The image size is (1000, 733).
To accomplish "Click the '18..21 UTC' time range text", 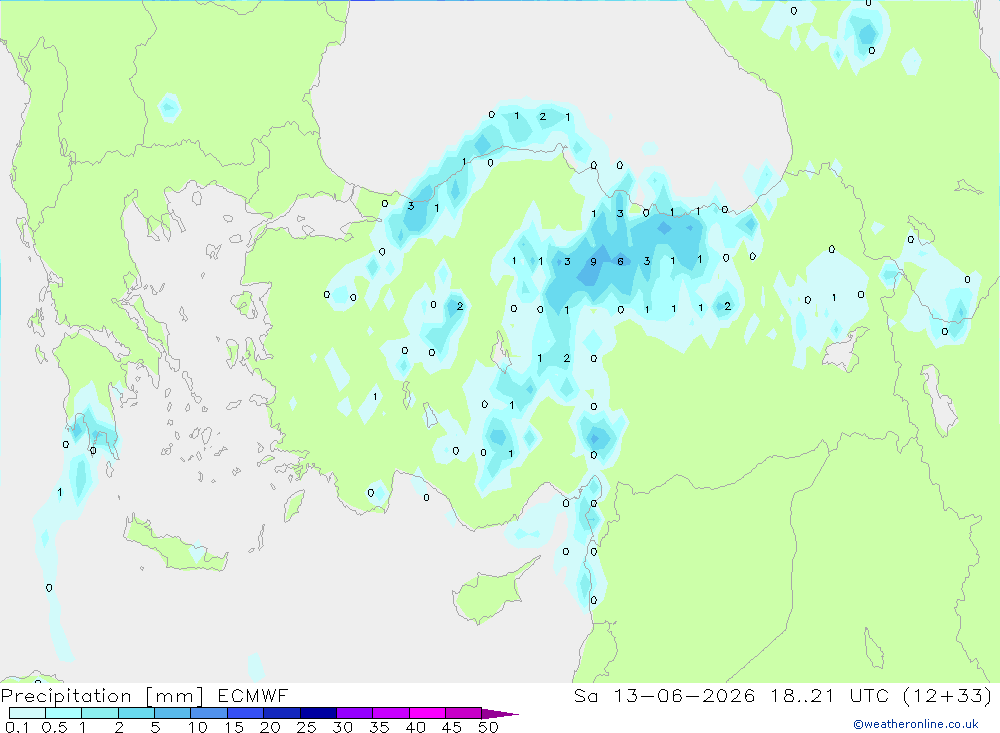I will coord(829,696).
